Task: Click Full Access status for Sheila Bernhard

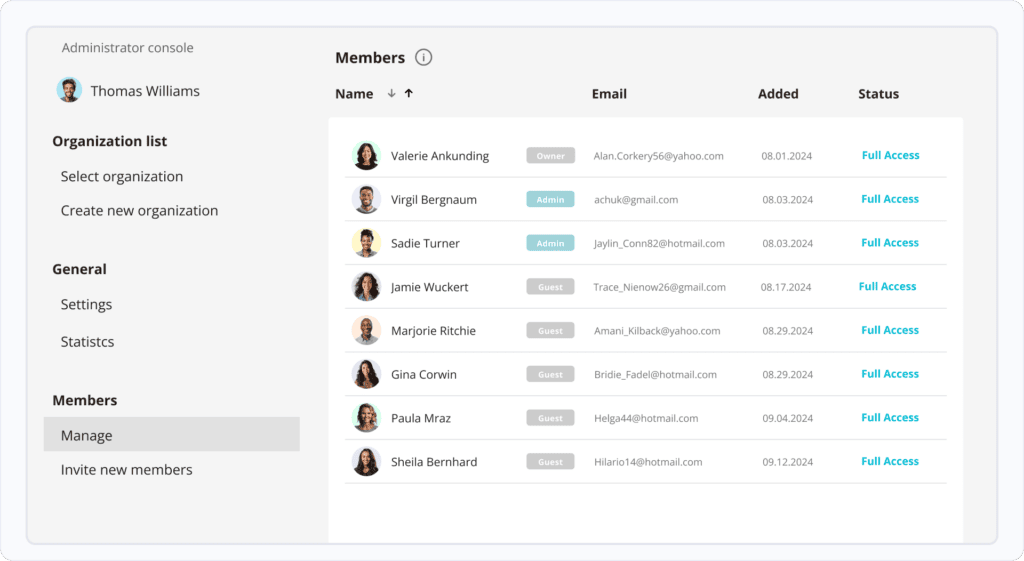Action: click(890, 461)
